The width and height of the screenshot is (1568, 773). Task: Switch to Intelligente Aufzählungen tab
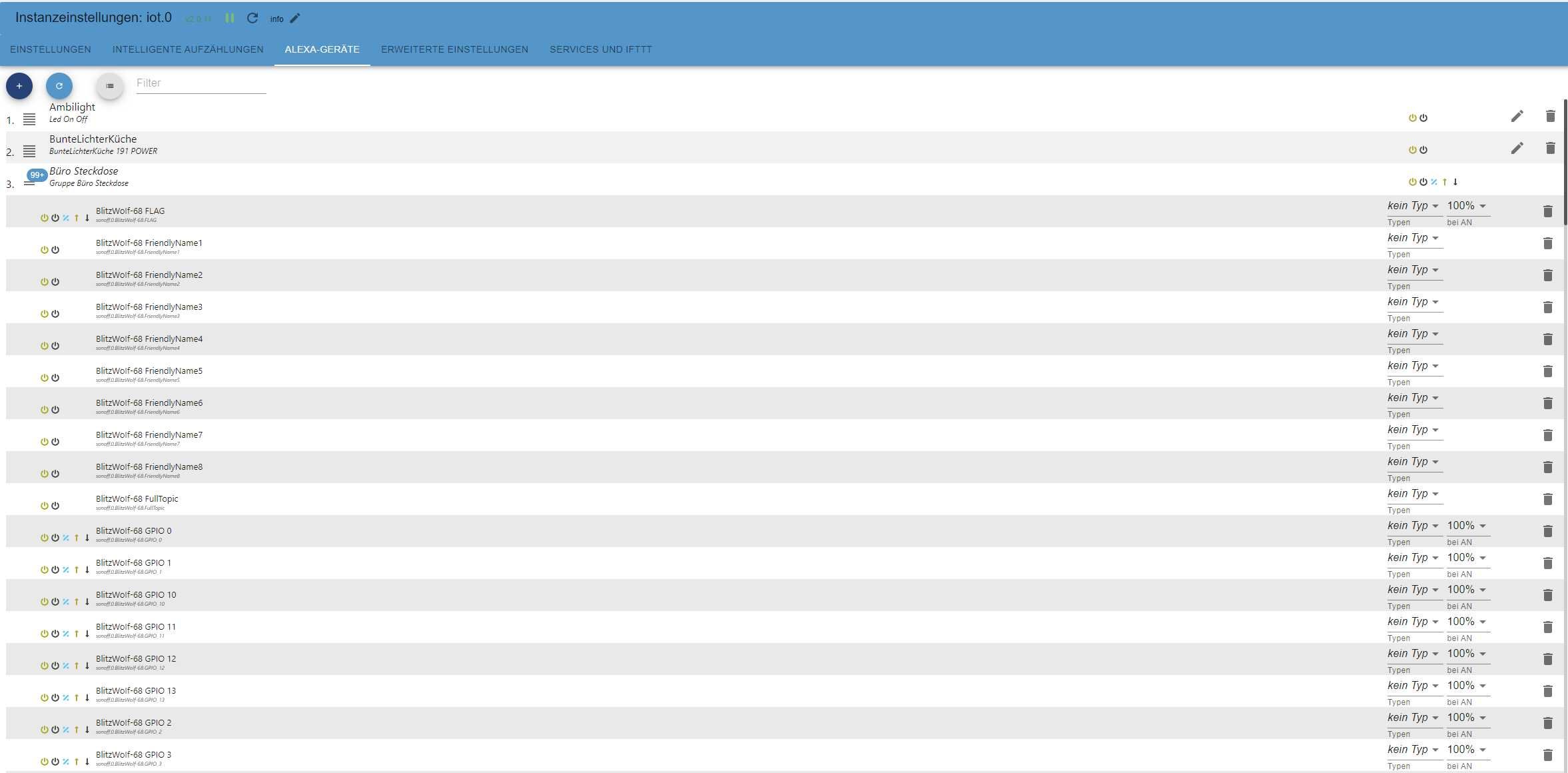(188, 49)
